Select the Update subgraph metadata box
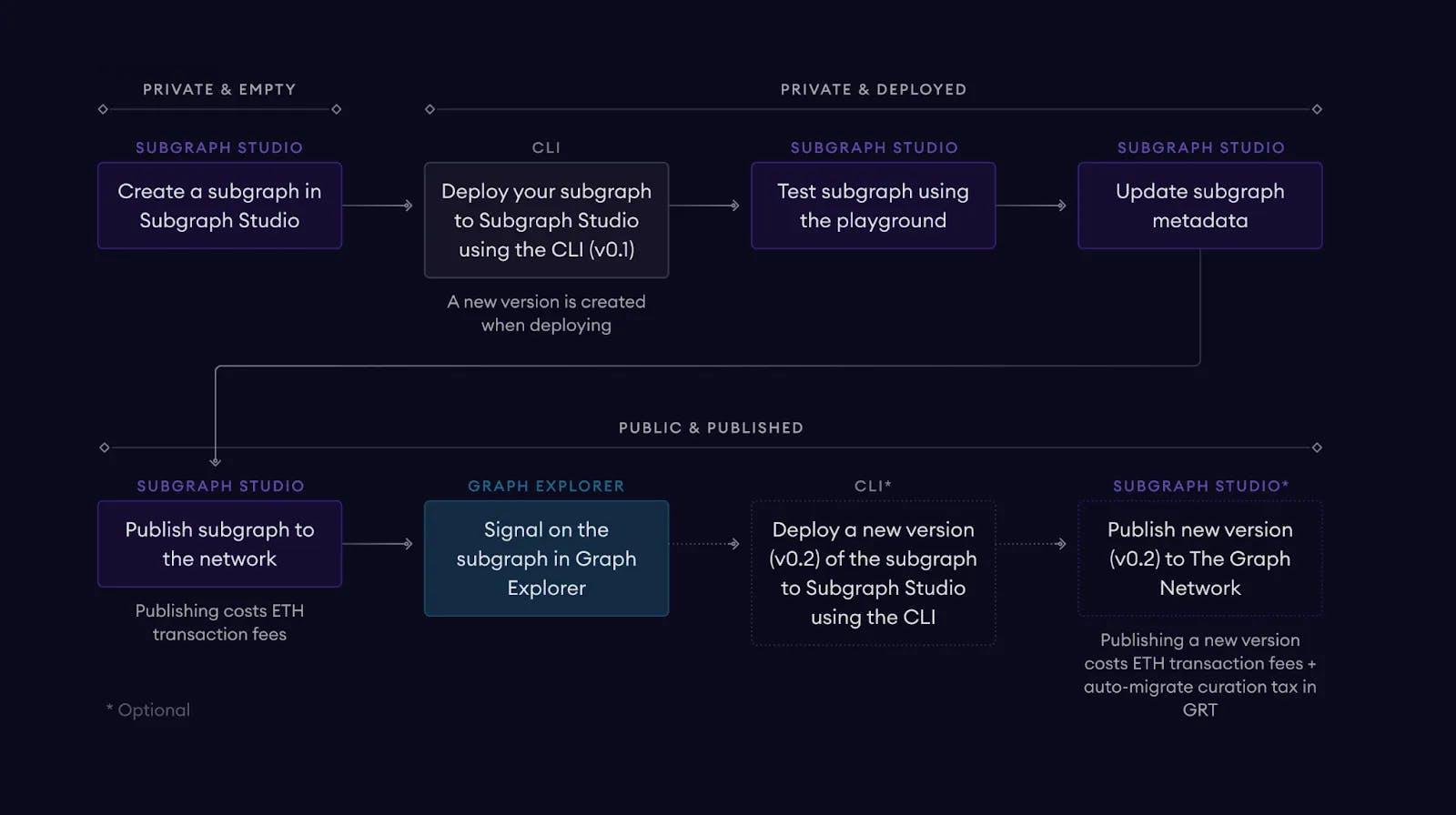 click(x=1199, y=206)
